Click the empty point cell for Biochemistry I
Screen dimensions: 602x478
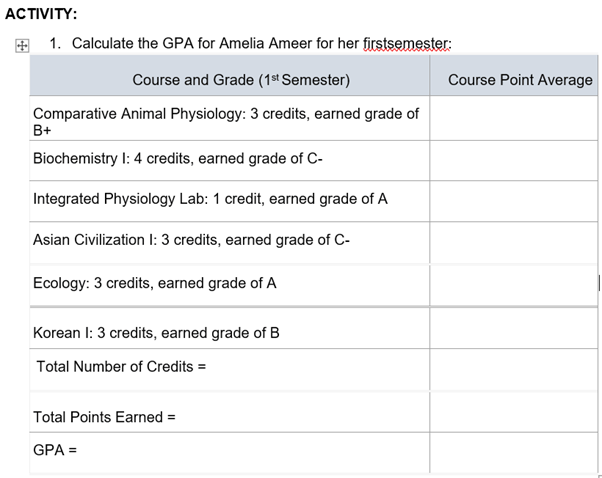point(513,159)
